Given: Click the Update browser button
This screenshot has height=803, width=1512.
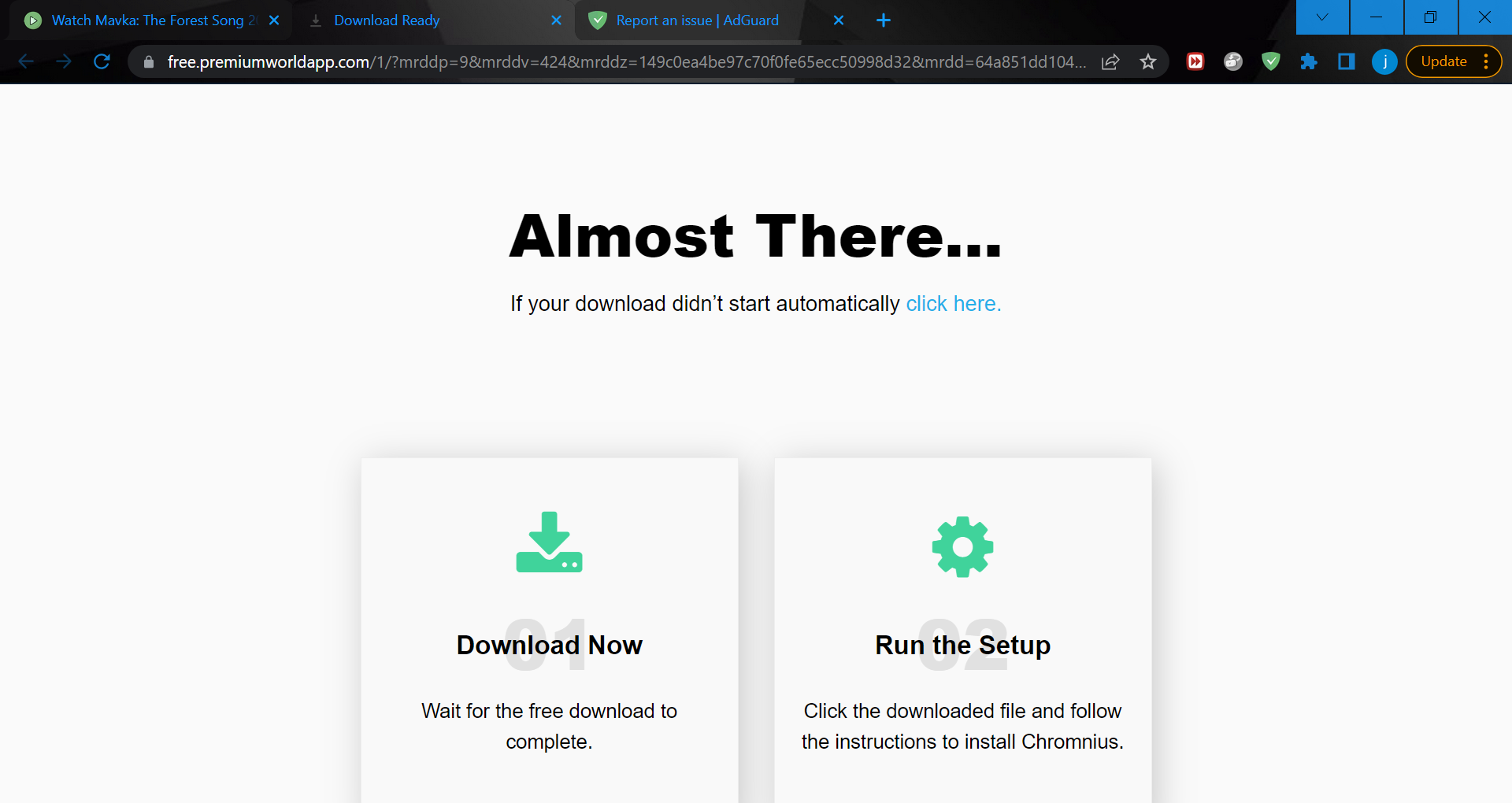Looking at the screenshot, I should (1444, 61).
